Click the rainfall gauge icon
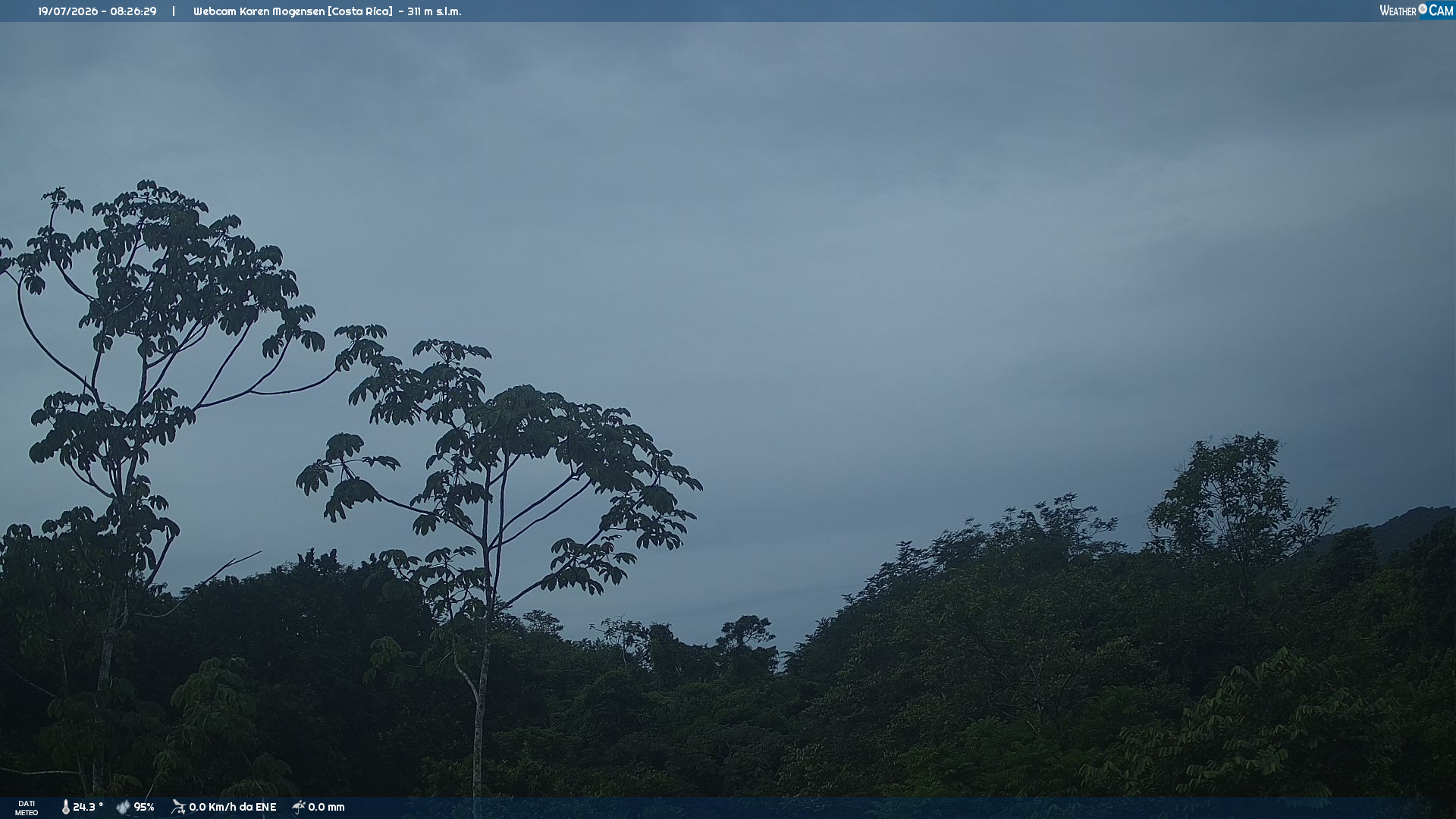This screenshot has width=1456, height=819. coord(299,807)
